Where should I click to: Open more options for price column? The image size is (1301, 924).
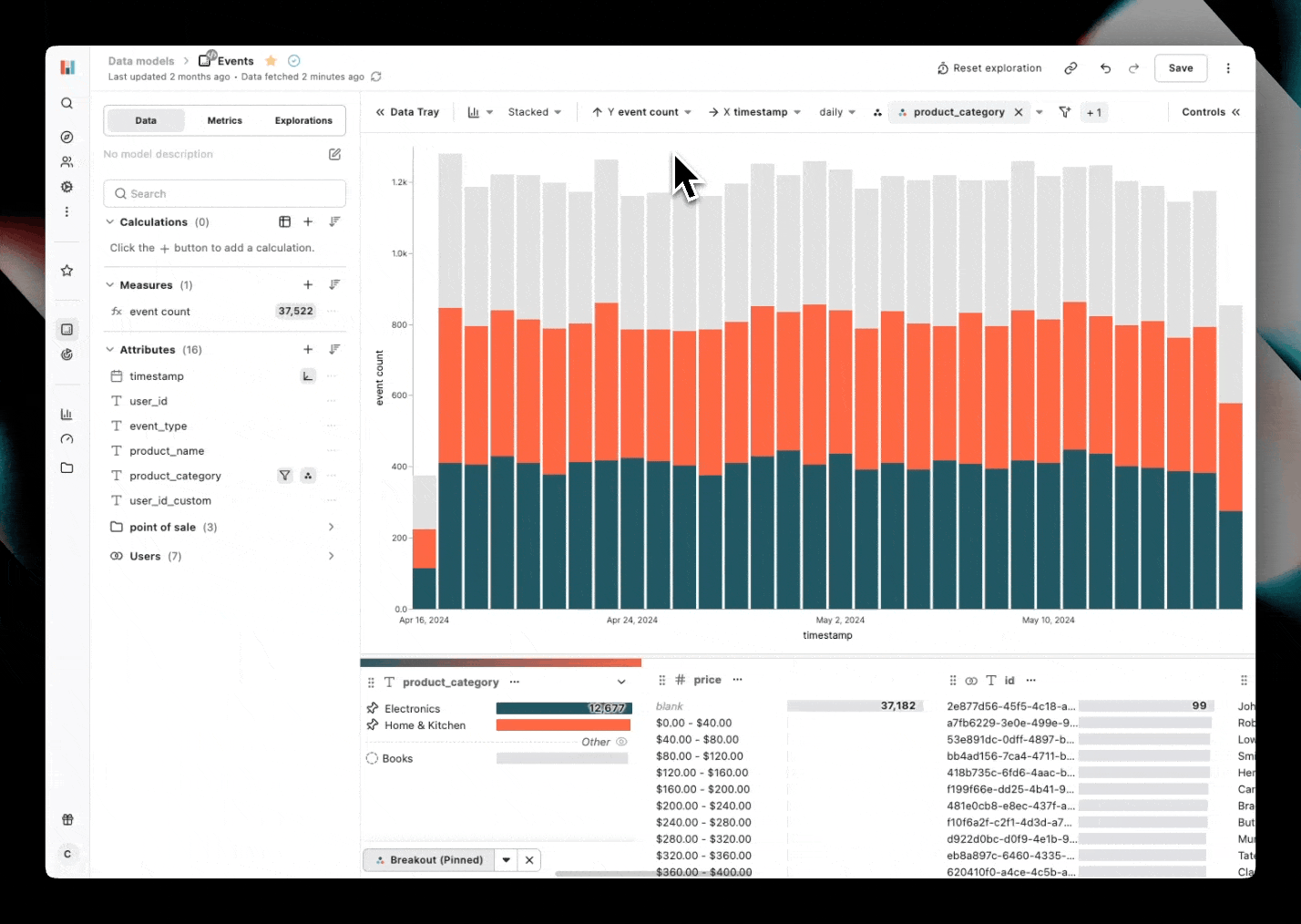click(x=737, y=680)
